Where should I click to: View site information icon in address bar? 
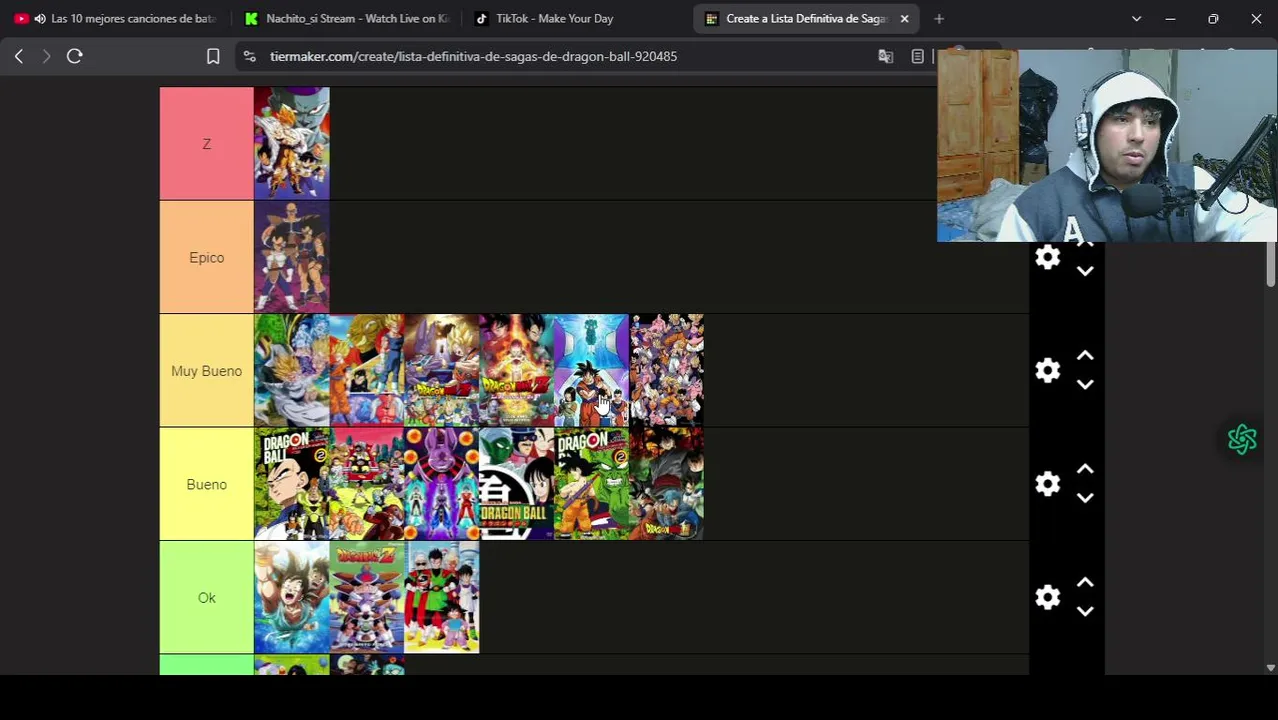(250, 57)
